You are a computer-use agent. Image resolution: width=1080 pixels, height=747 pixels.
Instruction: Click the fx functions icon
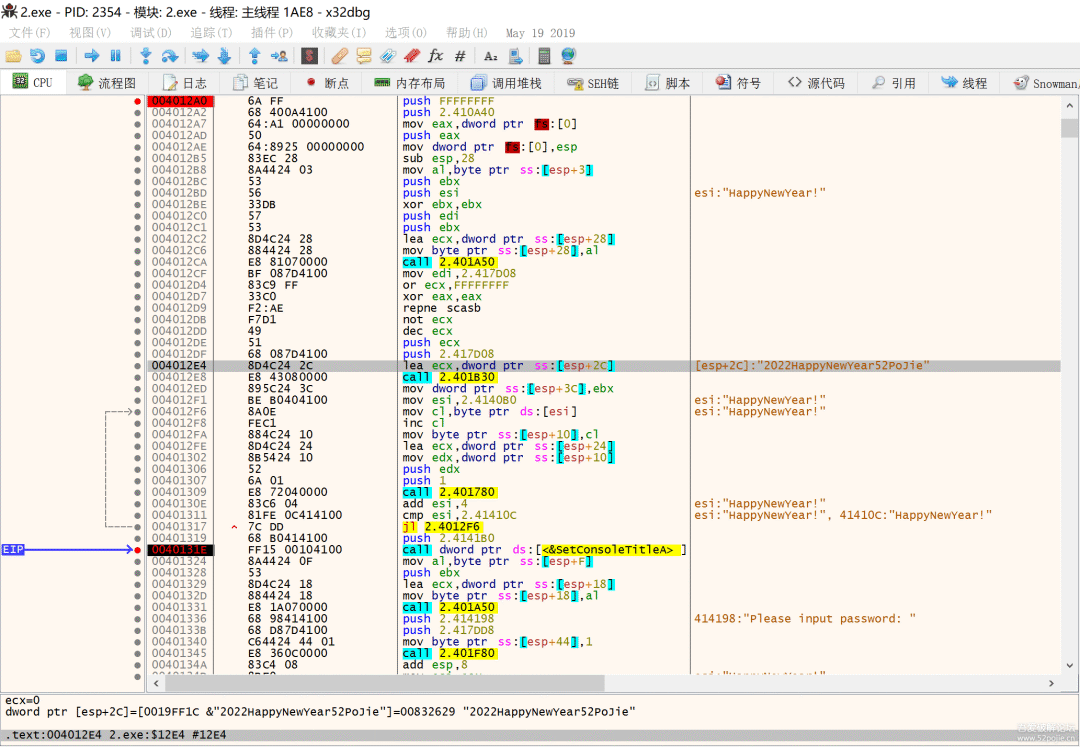click(x=435, y=56)
